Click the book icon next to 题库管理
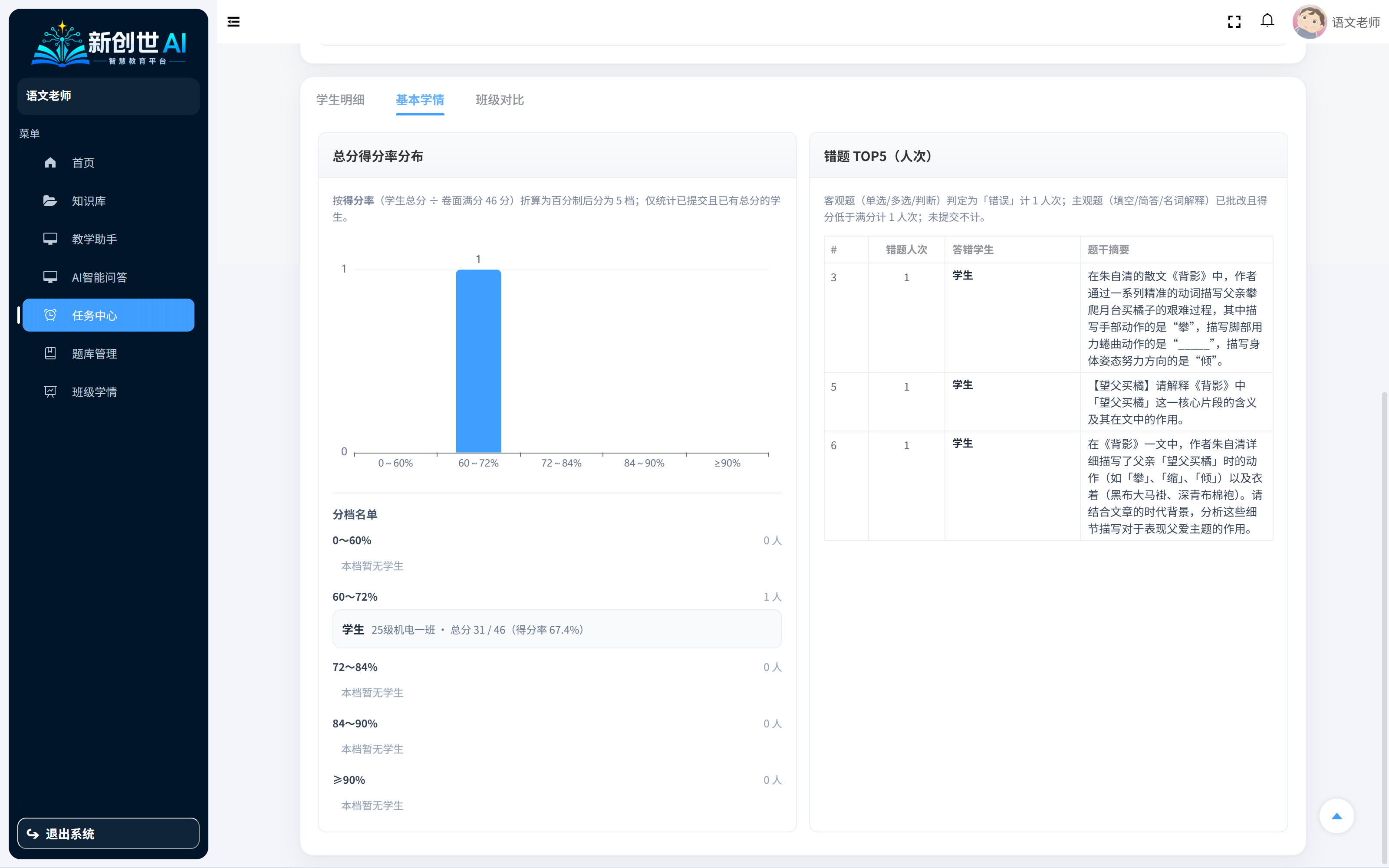The height and width of the screenshot is (868, 1389). point(50,354)
